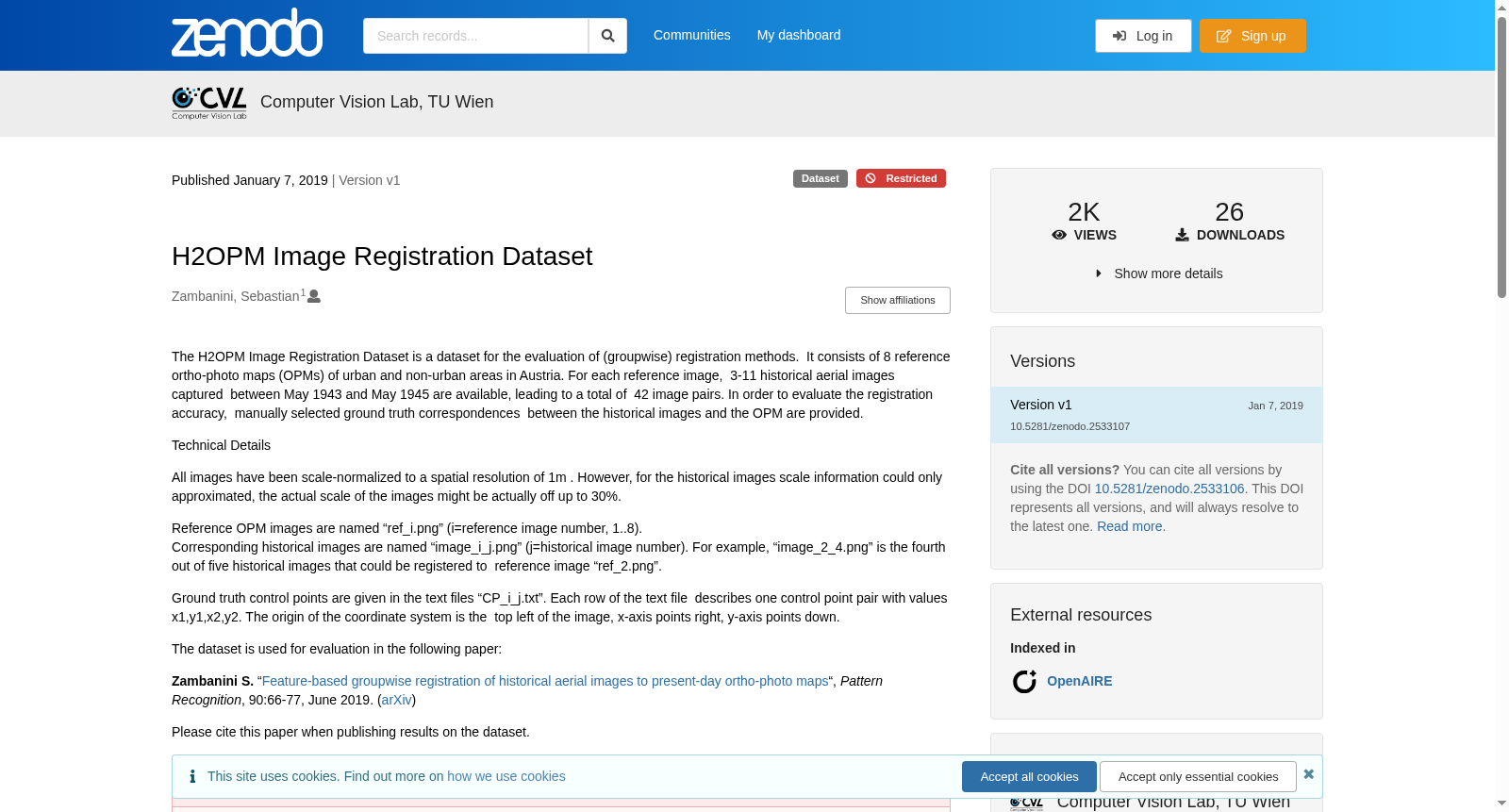The height and width of the screenshot is (812, 1509).
Task: Click the eye icon by VIEWS
Action: (1059, 235)
